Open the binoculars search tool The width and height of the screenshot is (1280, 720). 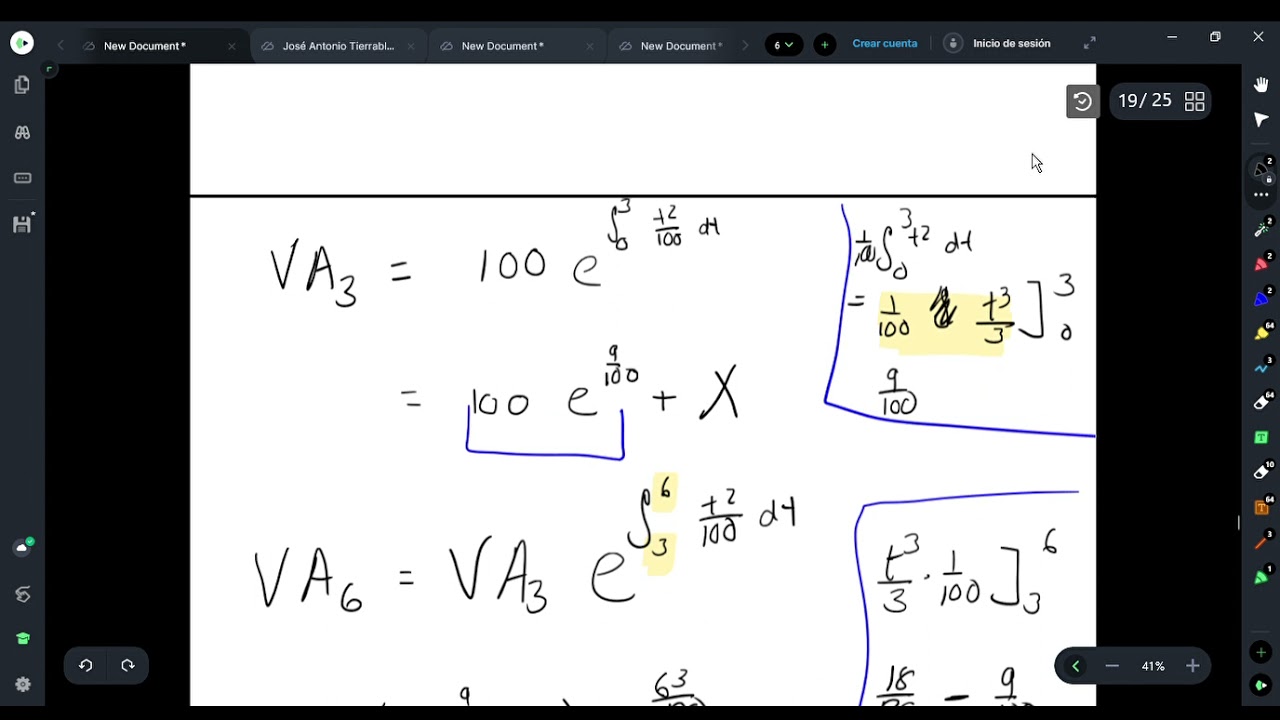click(22, 132)
